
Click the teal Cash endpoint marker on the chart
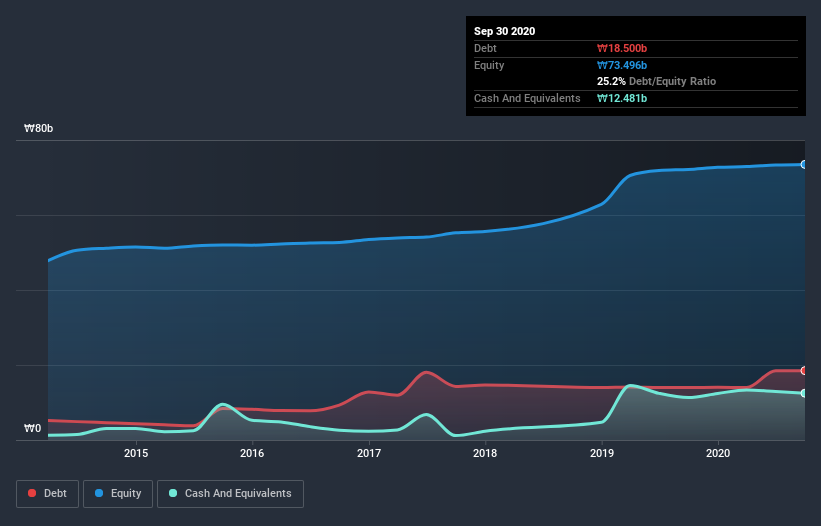click(804, 393)
